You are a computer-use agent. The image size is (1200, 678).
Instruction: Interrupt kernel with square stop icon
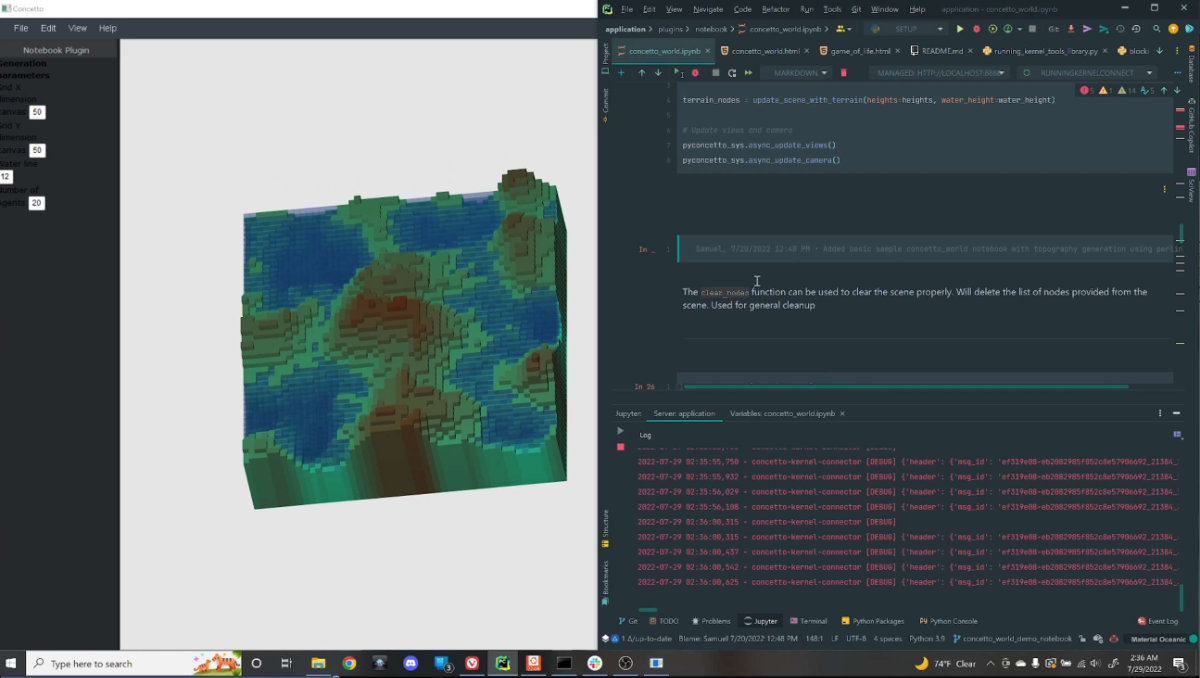(715, 73)
